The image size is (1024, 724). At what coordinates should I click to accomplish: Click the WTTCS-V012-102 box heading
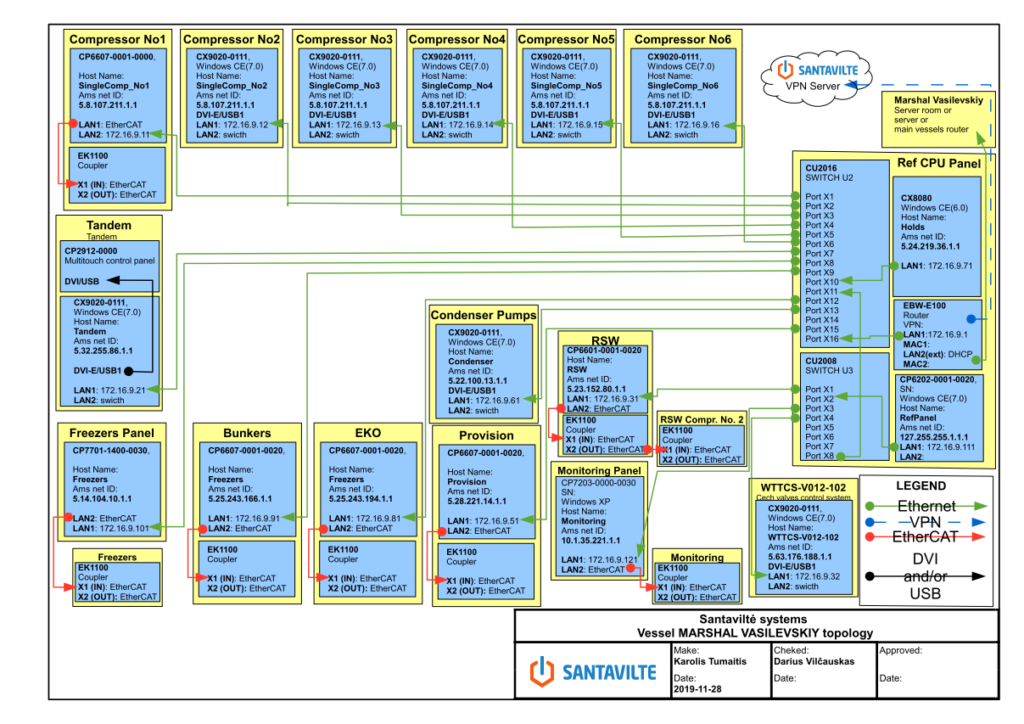803,488
